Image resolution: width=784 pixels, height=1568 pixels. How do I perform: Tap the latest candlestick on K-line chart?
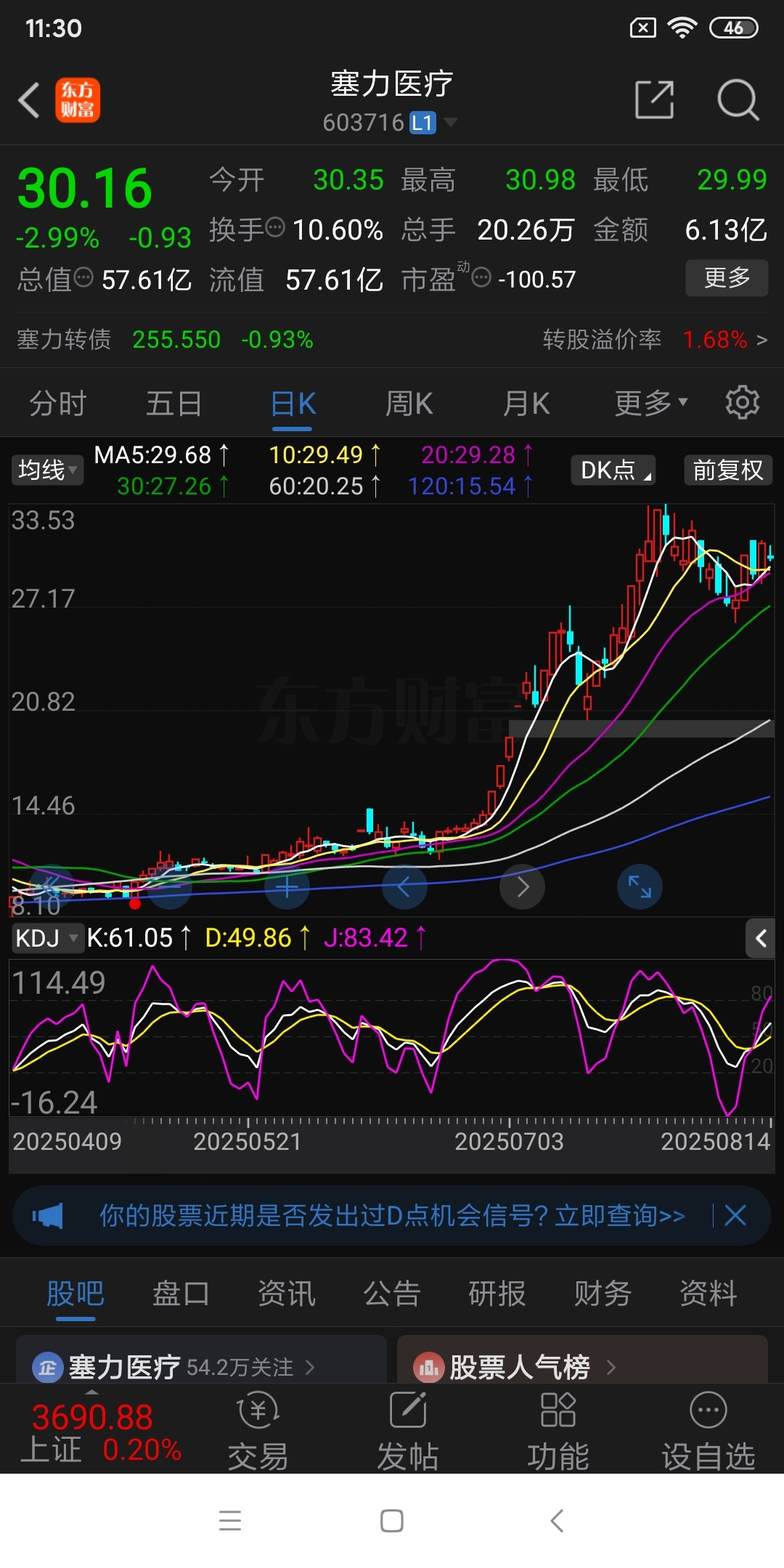click(769, 557)
